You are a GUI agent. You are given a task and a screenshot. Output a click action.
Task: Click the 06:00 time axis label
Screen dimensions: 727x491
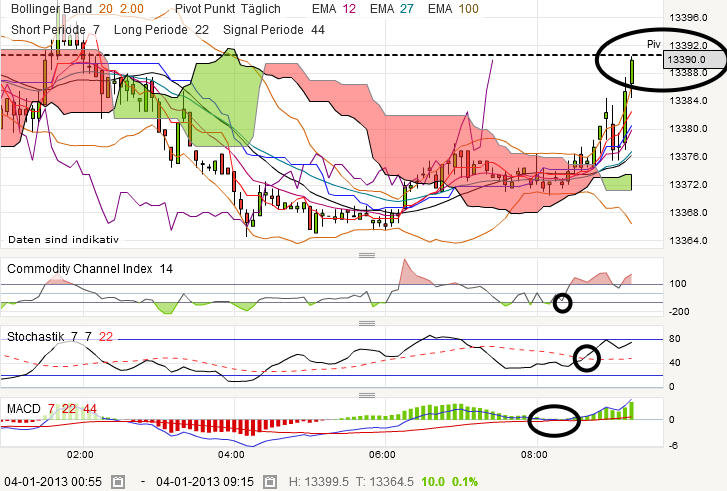pyautogui.click(x=382, y=454)
